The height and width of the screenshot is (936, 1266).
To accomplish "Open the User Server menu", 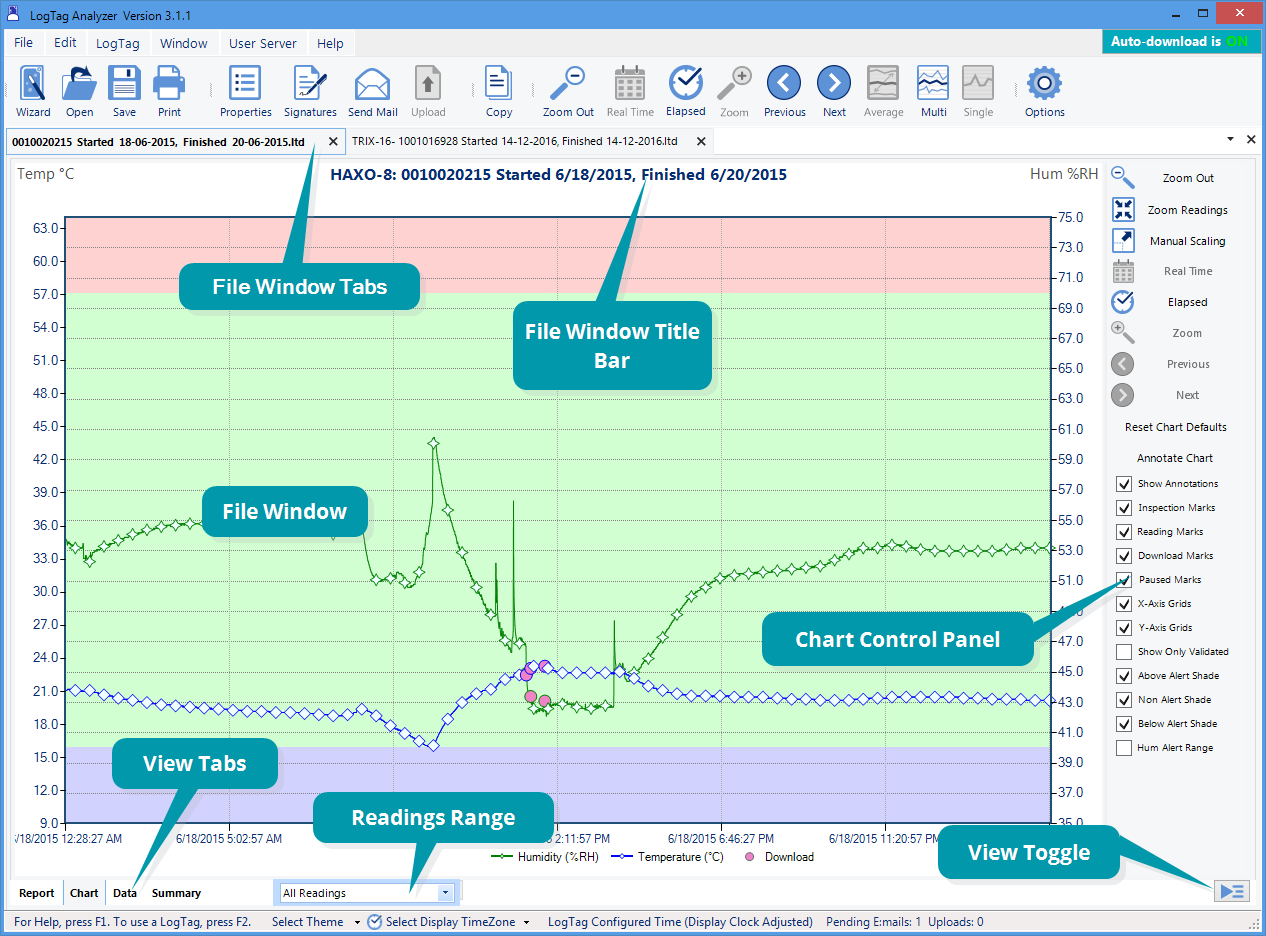I will click(263, 43).
